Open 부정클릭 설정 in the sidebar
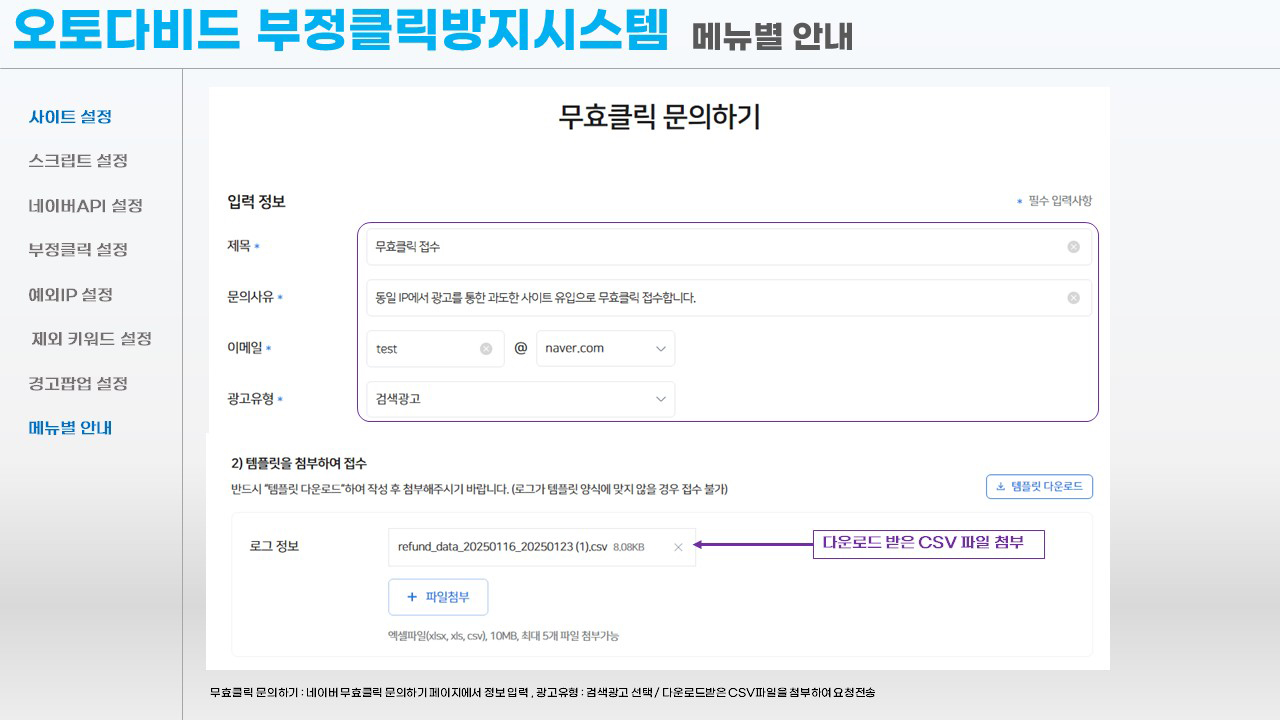The width and height of the screenshot is (1280, 720). (x=78, y=250)
